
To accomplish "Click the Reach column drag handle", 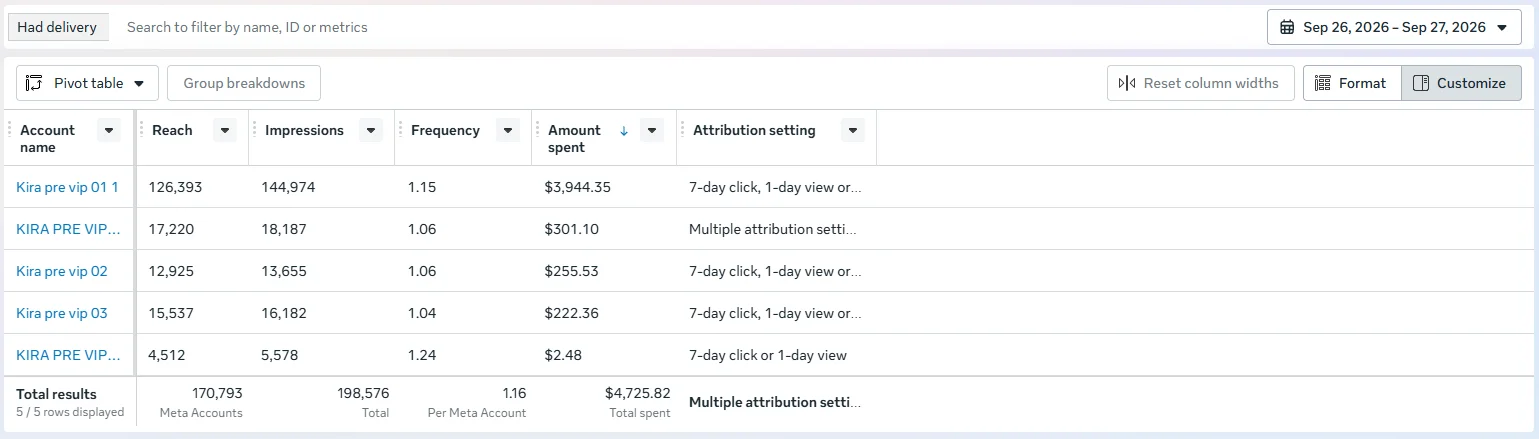I will [142, 130].
